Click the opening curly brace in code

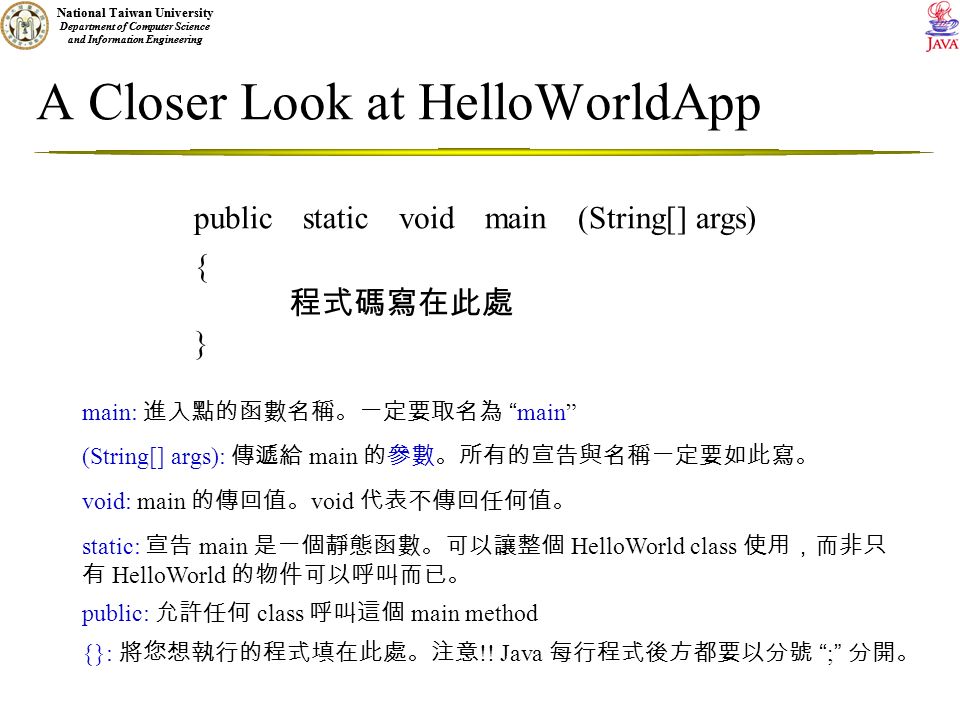point(203,268)
